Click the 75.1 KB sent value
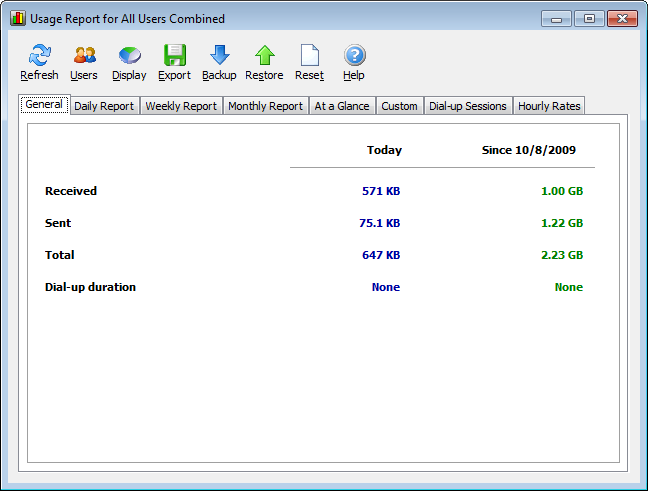 coord(379,223)
